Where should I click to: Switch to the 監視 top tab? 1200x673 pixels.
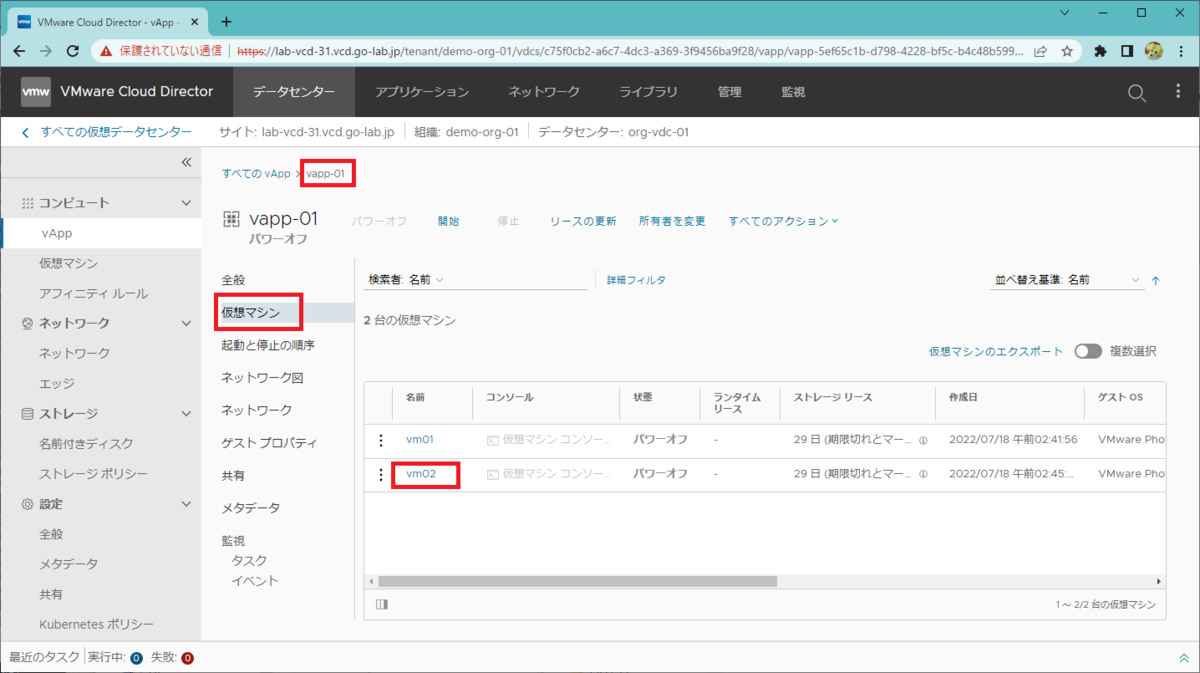(793, 92)
